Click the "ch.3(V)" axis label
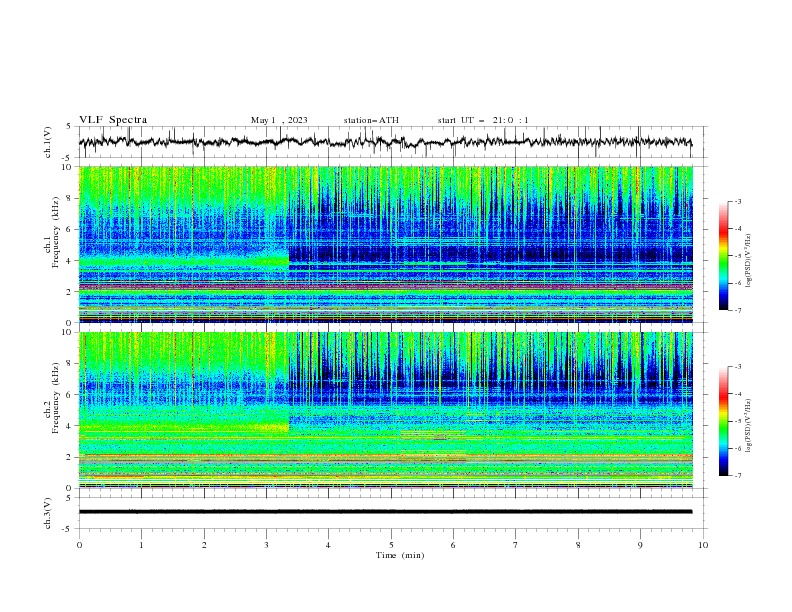Viewport: 792px width, 612px height. point(48,513)
